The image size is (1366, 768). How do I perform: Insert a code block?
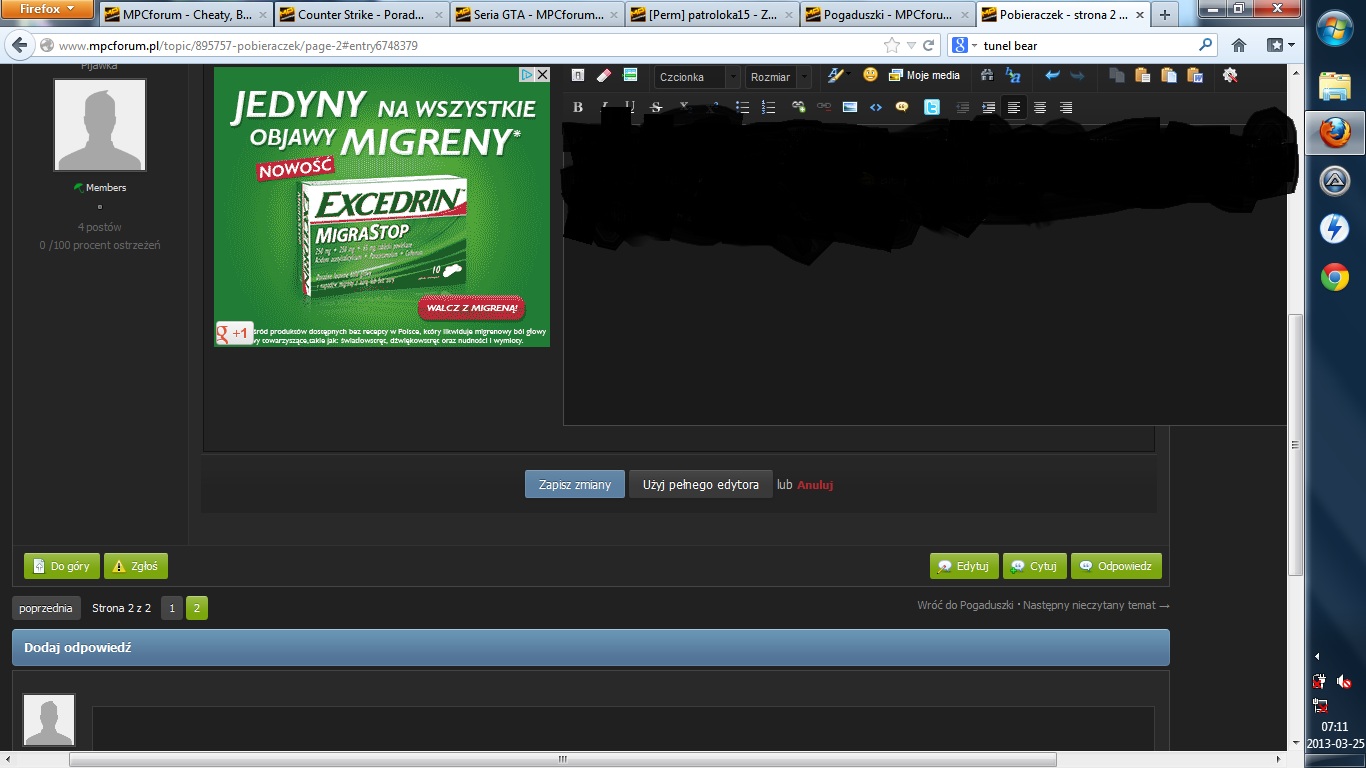tap(876, 108)
